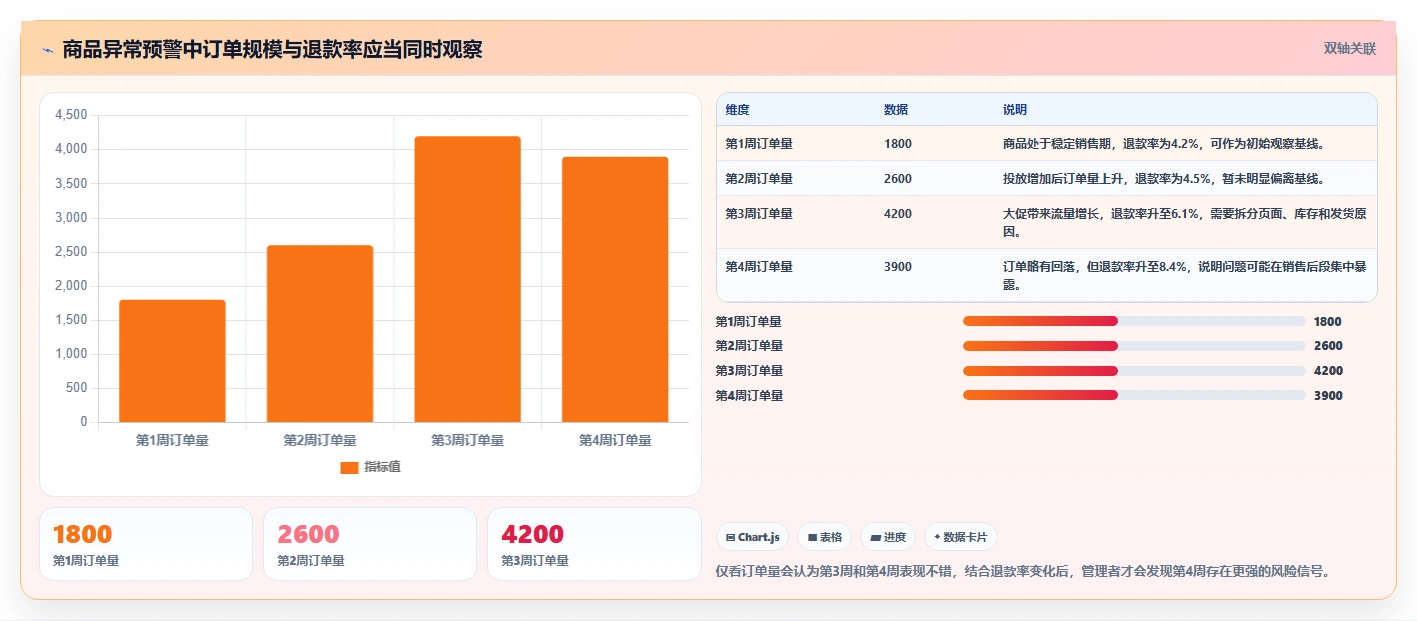1417x621 pixels.
Task: Click description mentioning 退款率升至8.4%
Action: [1184, 275]
